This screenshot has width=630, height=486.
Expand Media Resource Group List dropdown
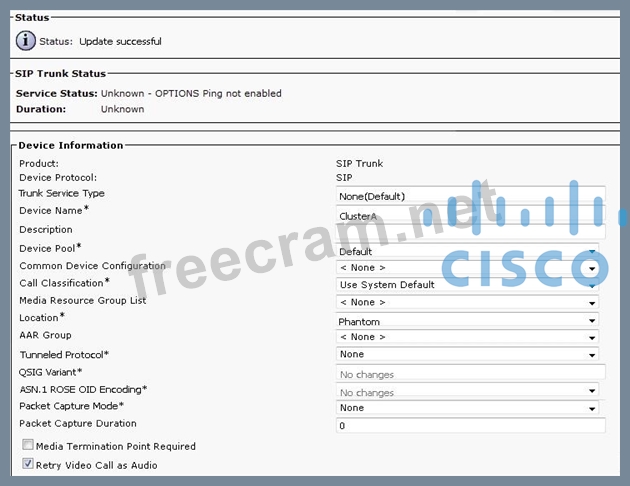click(467, 302)
